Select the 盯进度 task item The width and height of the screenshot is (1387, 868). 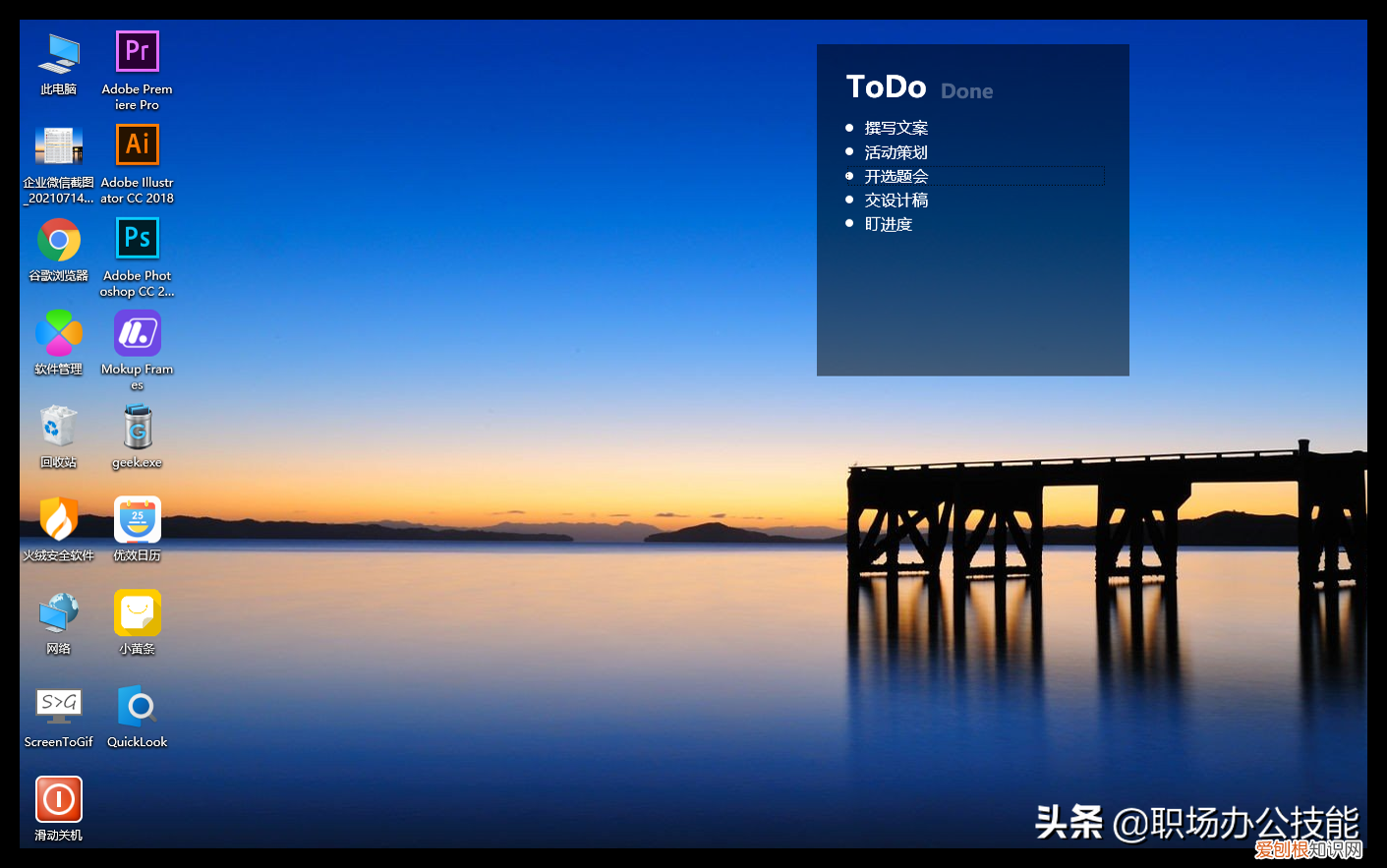(888, 224)
